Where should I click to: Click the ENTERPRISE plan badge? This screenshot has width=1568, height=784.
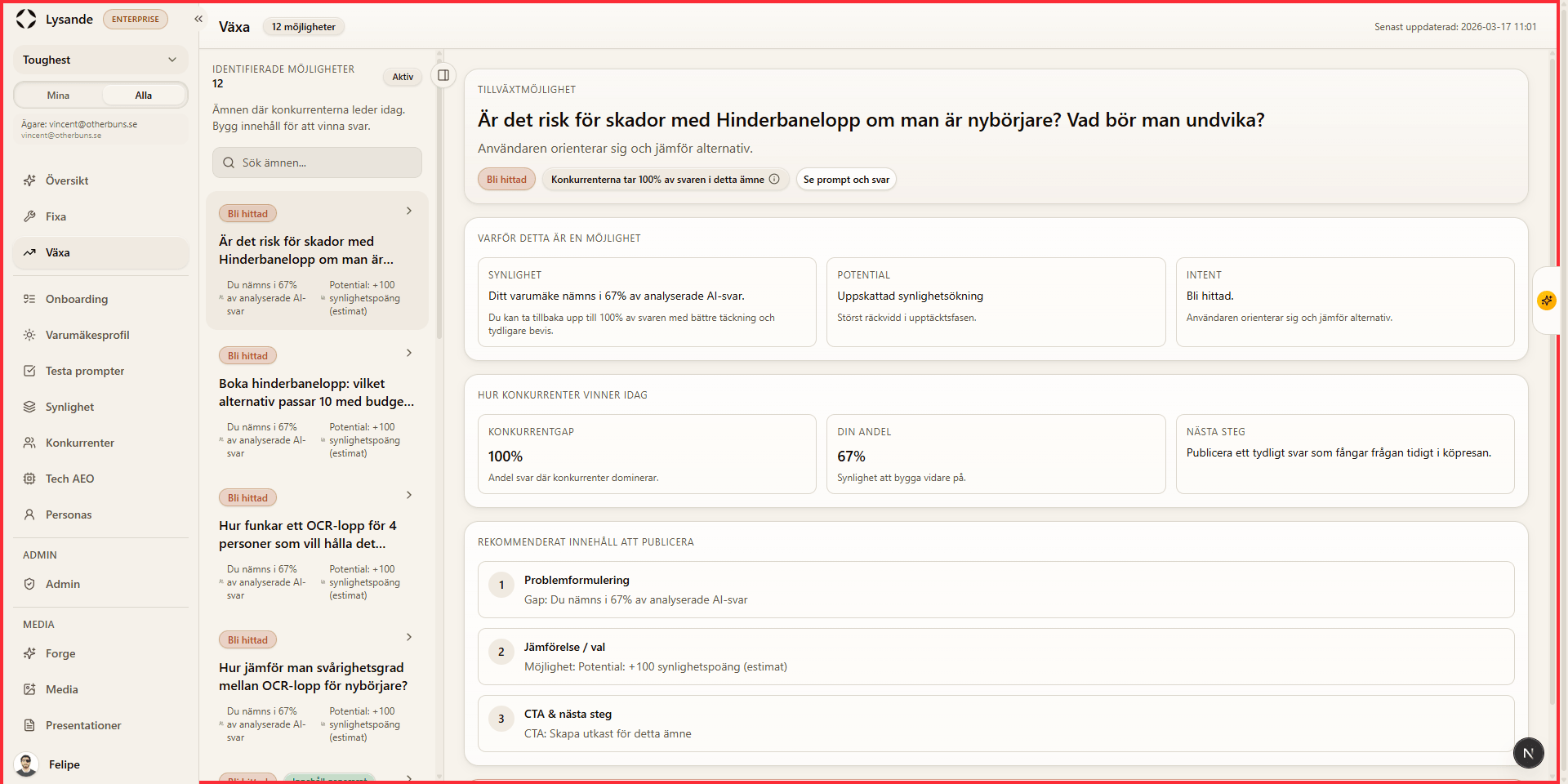tap(136, 20)
